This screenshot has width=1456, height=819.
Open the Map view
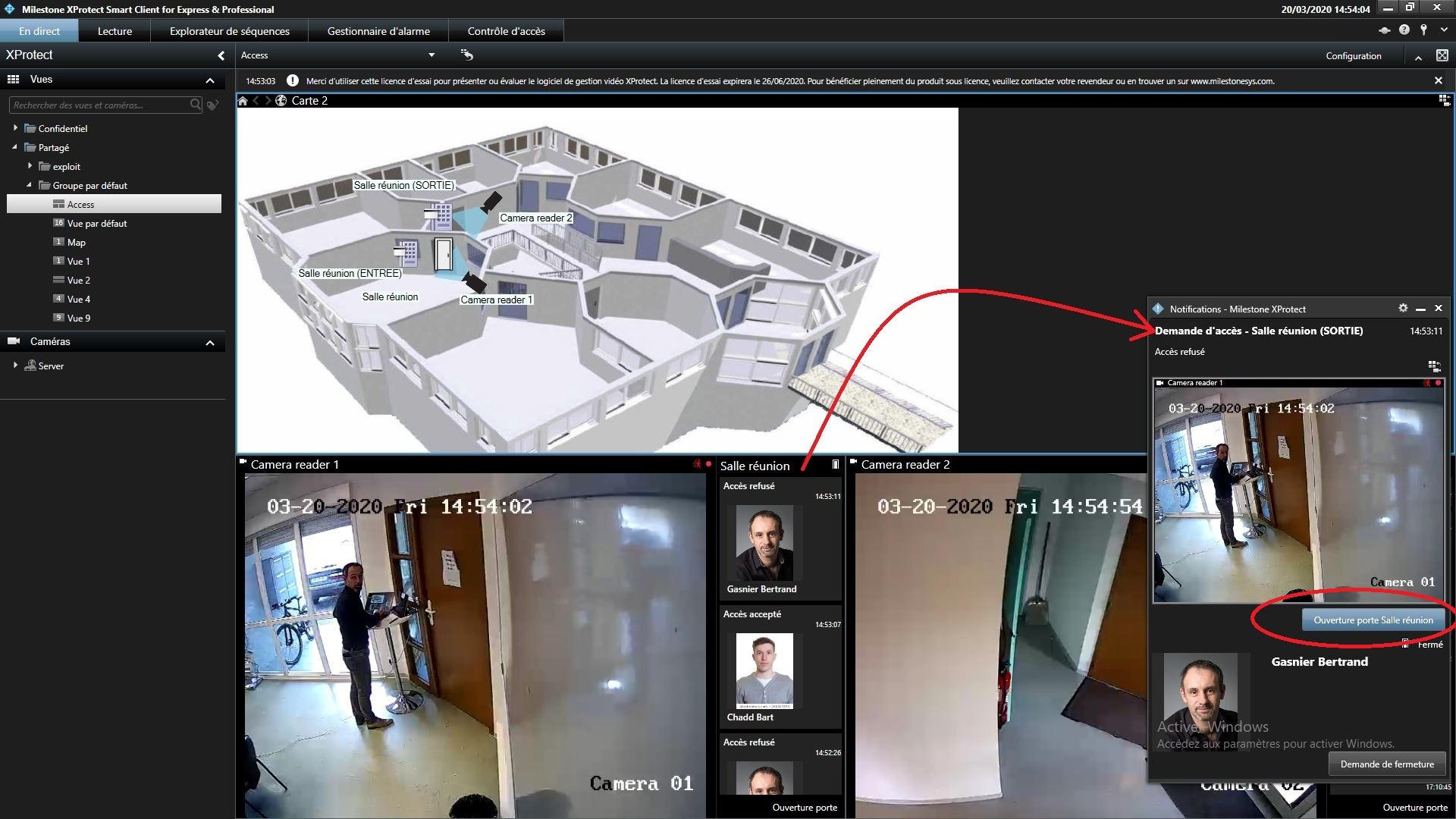click(76, 242)
